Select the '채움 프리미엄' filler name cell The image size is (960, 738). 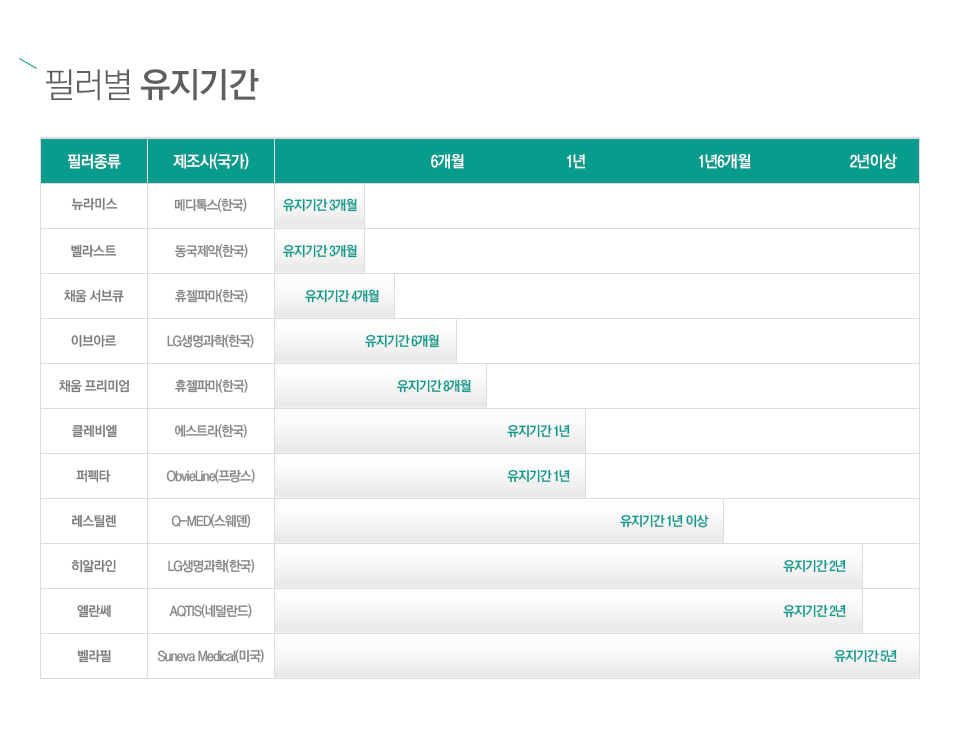(94, 386)
